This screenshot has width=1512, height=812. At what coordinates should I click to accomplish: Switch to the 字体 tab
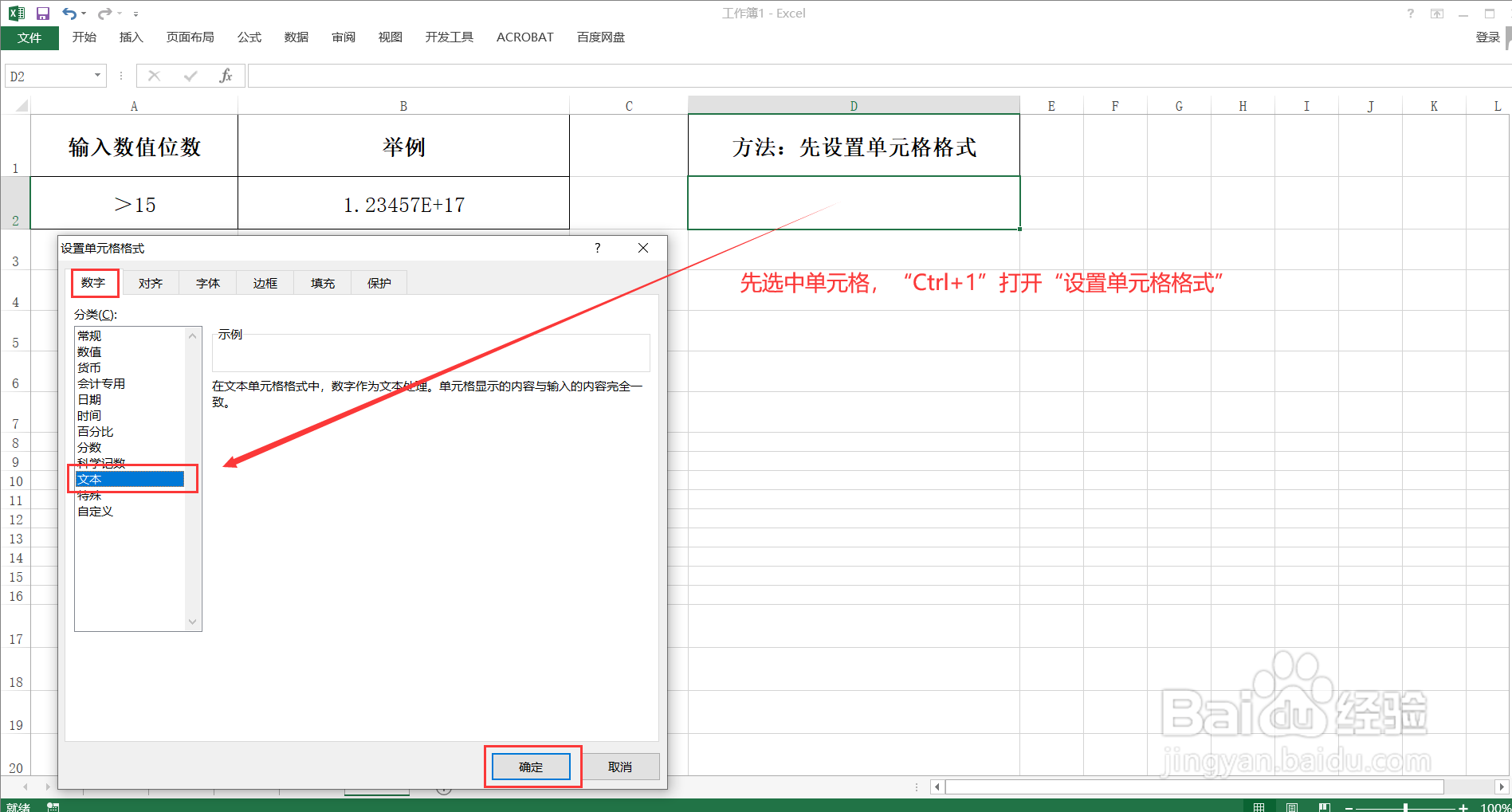click(208, 284)
